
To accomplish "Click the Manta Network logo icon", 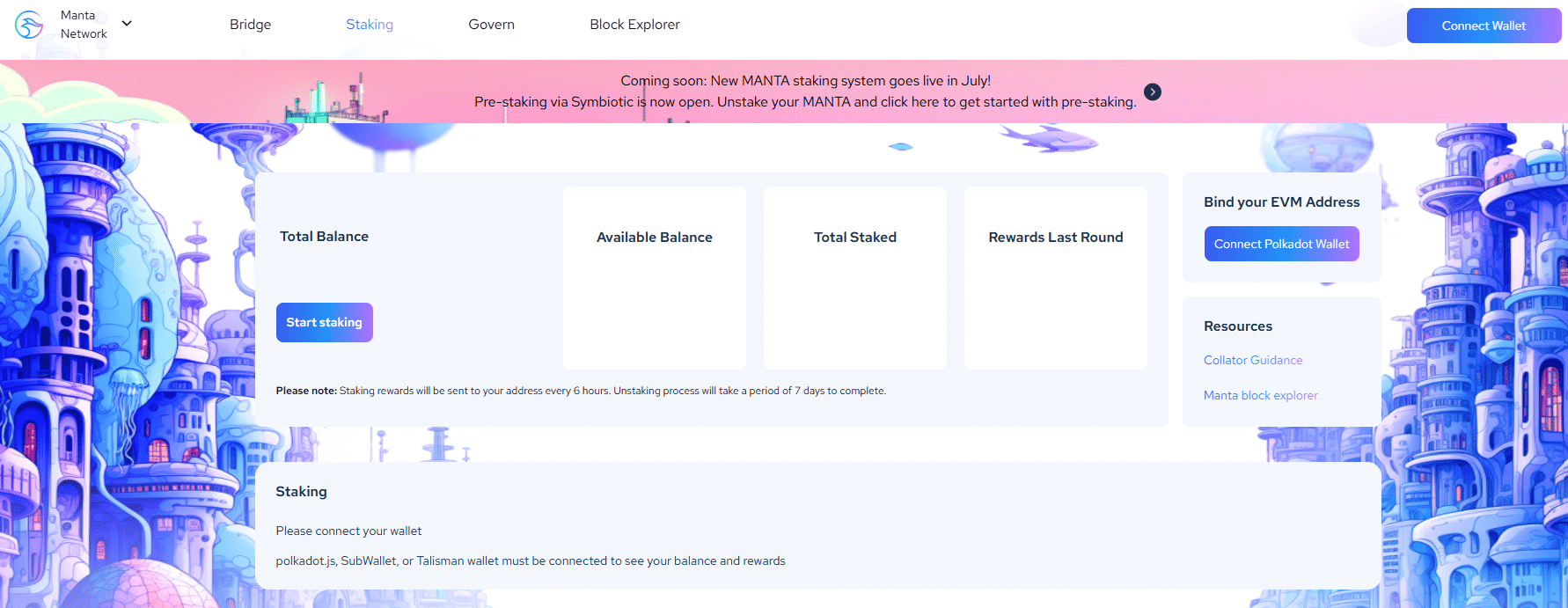I will (x=29, y=25).
